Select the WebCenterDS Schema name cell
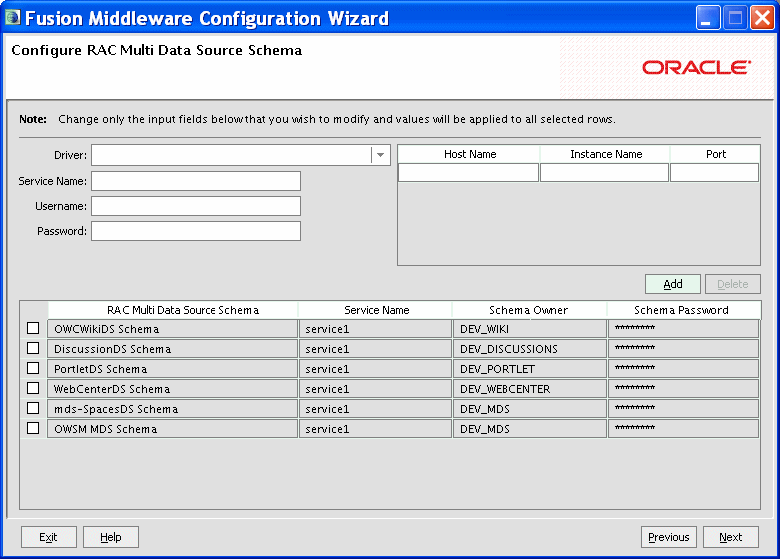This screenshot has width=780, height=559. (172, 388)
